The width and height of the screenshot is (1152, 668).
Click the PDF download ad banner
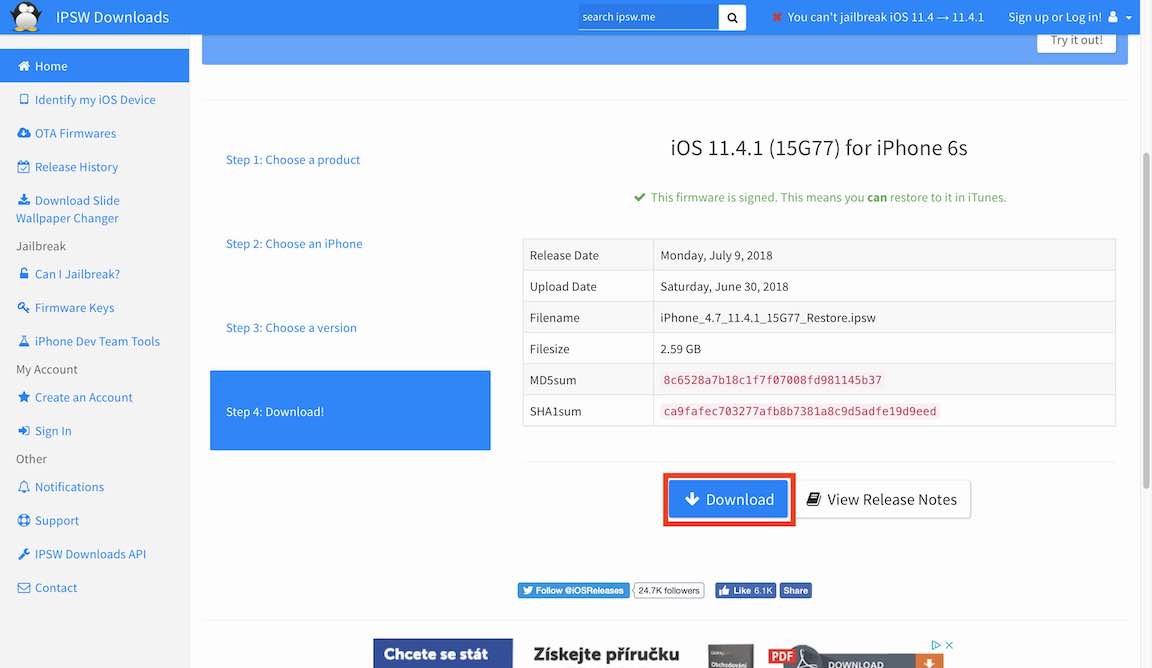pos(854,654)
